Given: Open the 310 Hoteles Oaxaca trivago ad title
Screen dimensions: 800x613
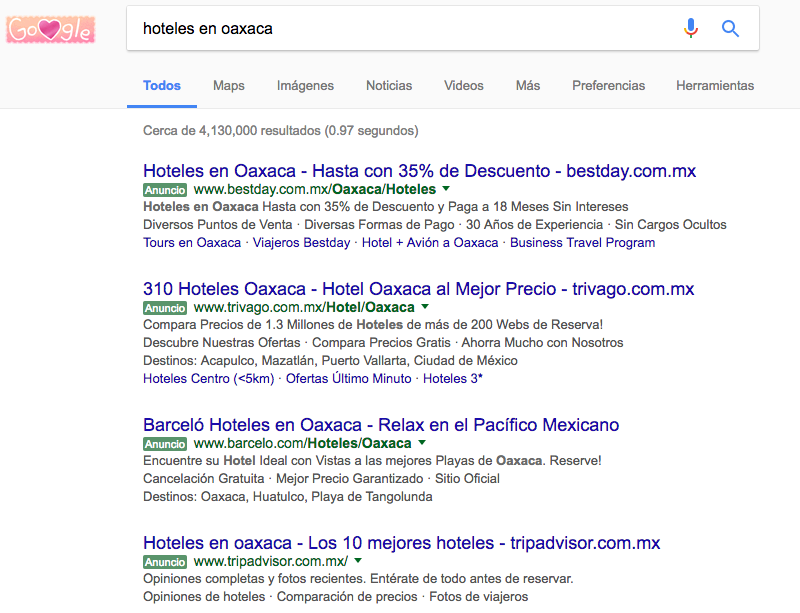Looking at the screenshot, I should point(418,289).
